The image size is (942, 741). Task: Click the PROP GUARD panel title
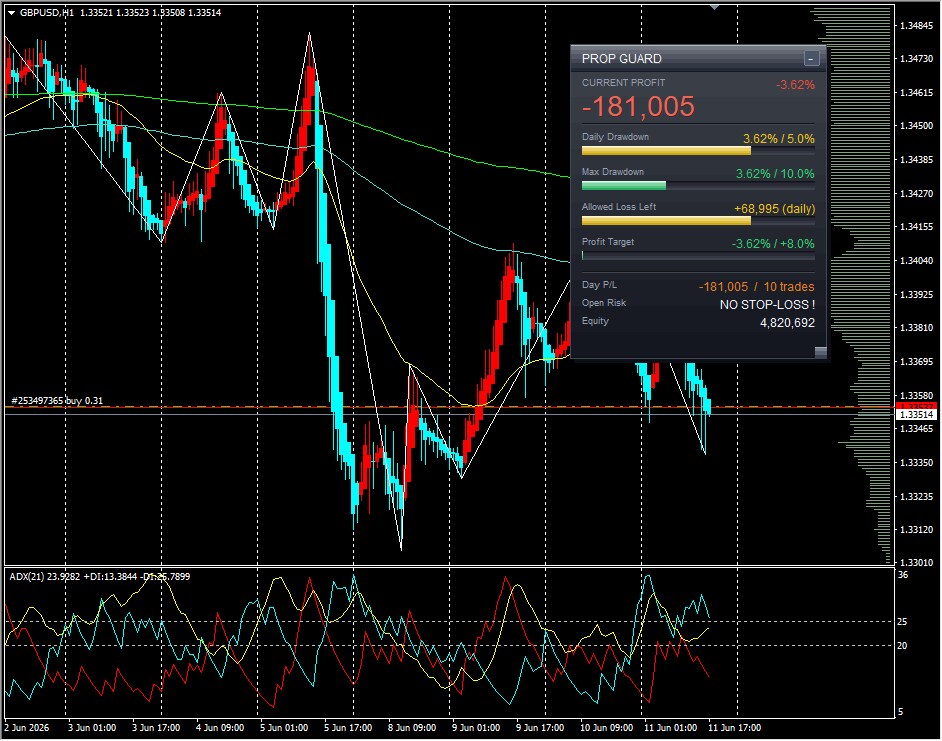tap(621, 59)
